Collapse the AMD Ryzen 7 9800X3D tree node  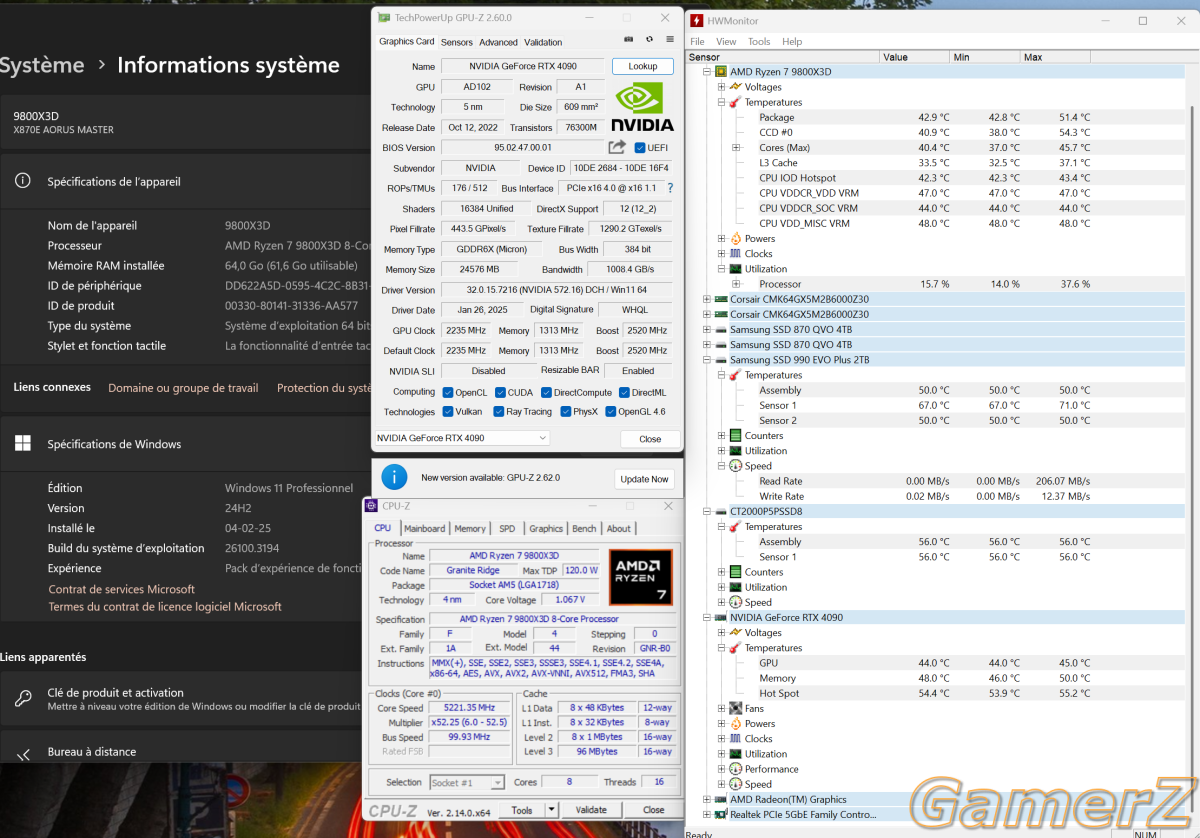707,72
